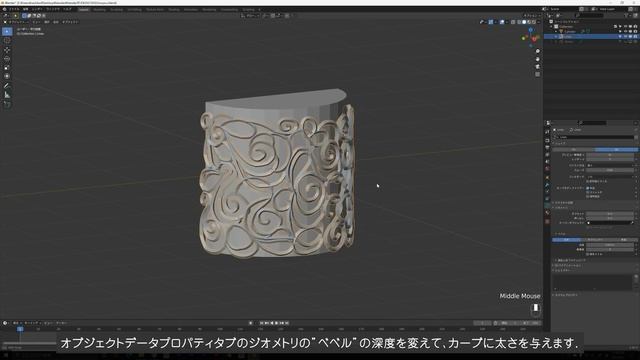Screen dimensions: 640x360
Task: Toggle the fill caps checkbox in Bevel panel
Action: click(588, 254)
